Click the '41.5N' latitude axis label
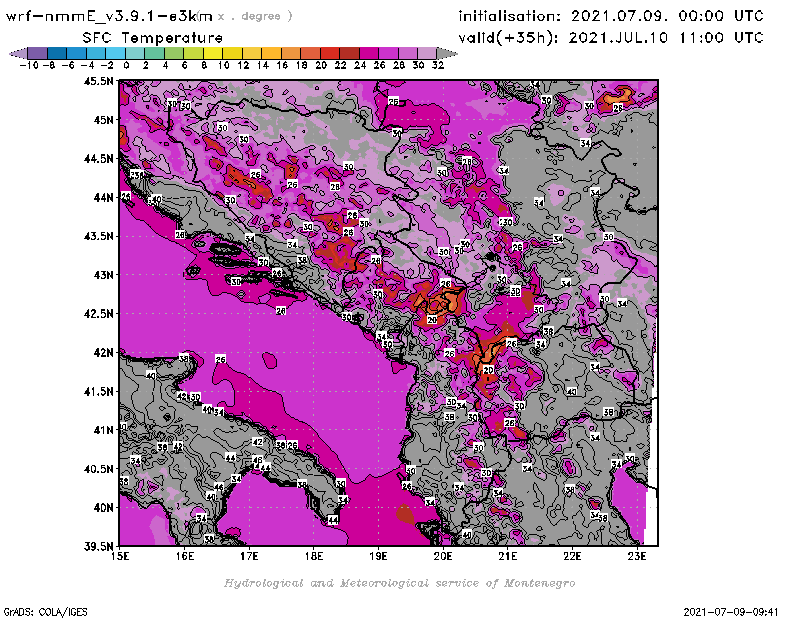Image resolution: width=800 pixels, height=618 pixels. [98, 391]
